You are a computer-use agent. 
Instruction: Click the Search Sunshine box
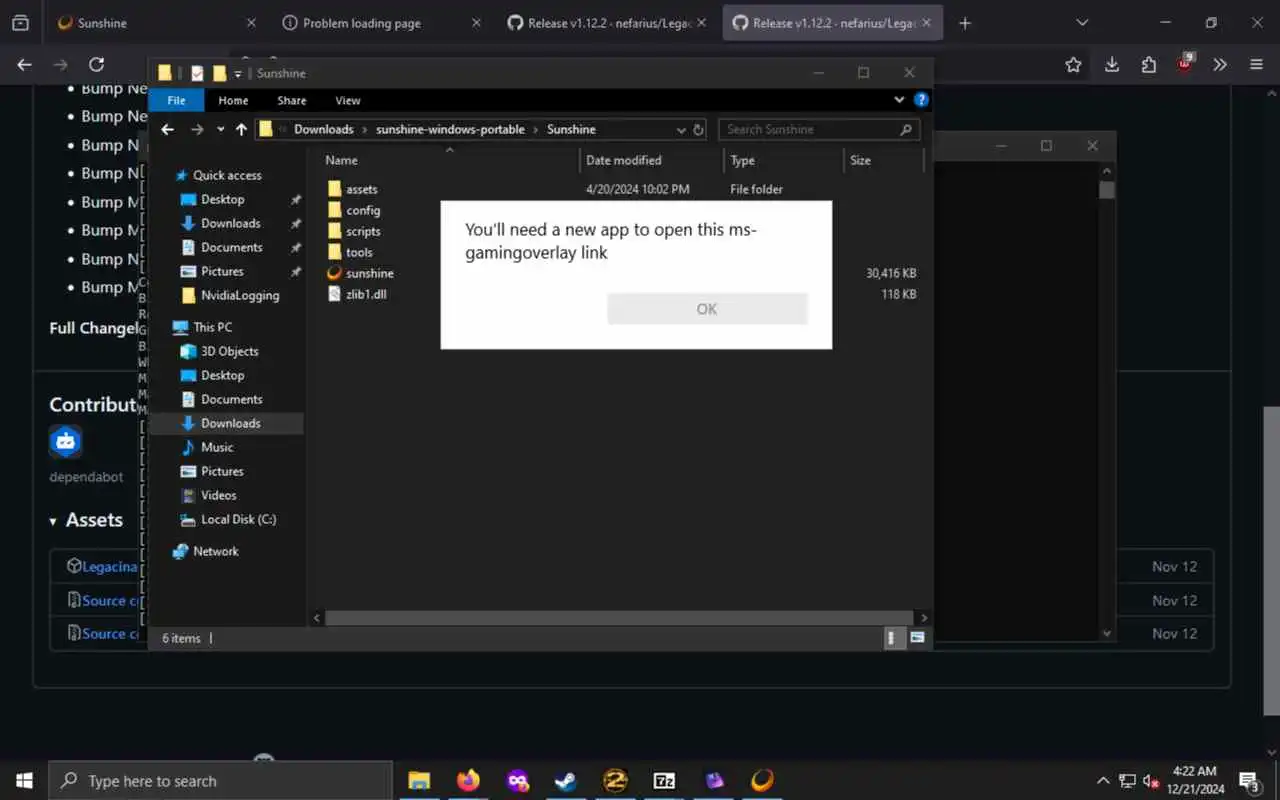pyautogui.click(x=818, y=129)
